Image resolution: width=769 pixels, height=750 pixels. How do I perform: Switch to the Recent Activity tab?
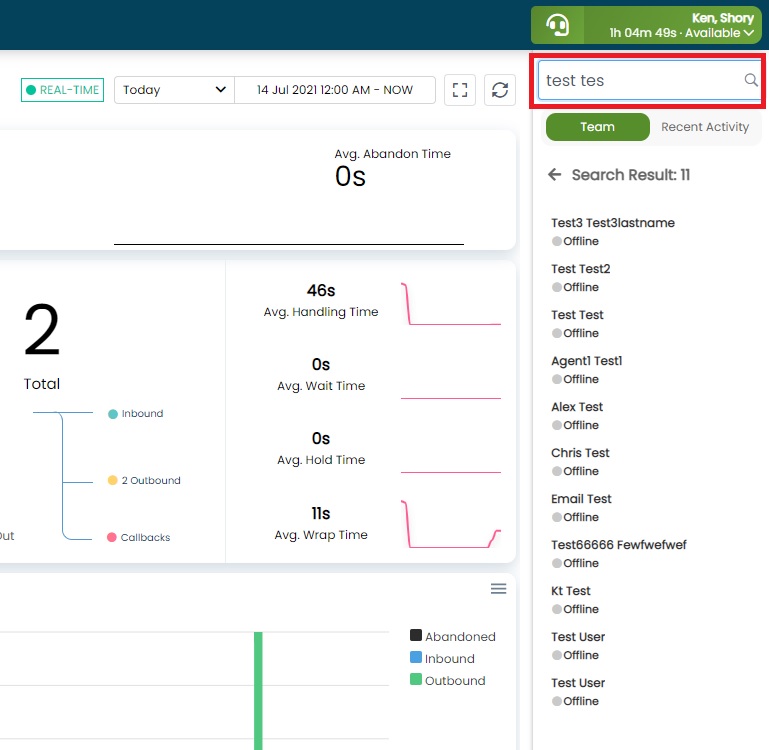[705, 127]
